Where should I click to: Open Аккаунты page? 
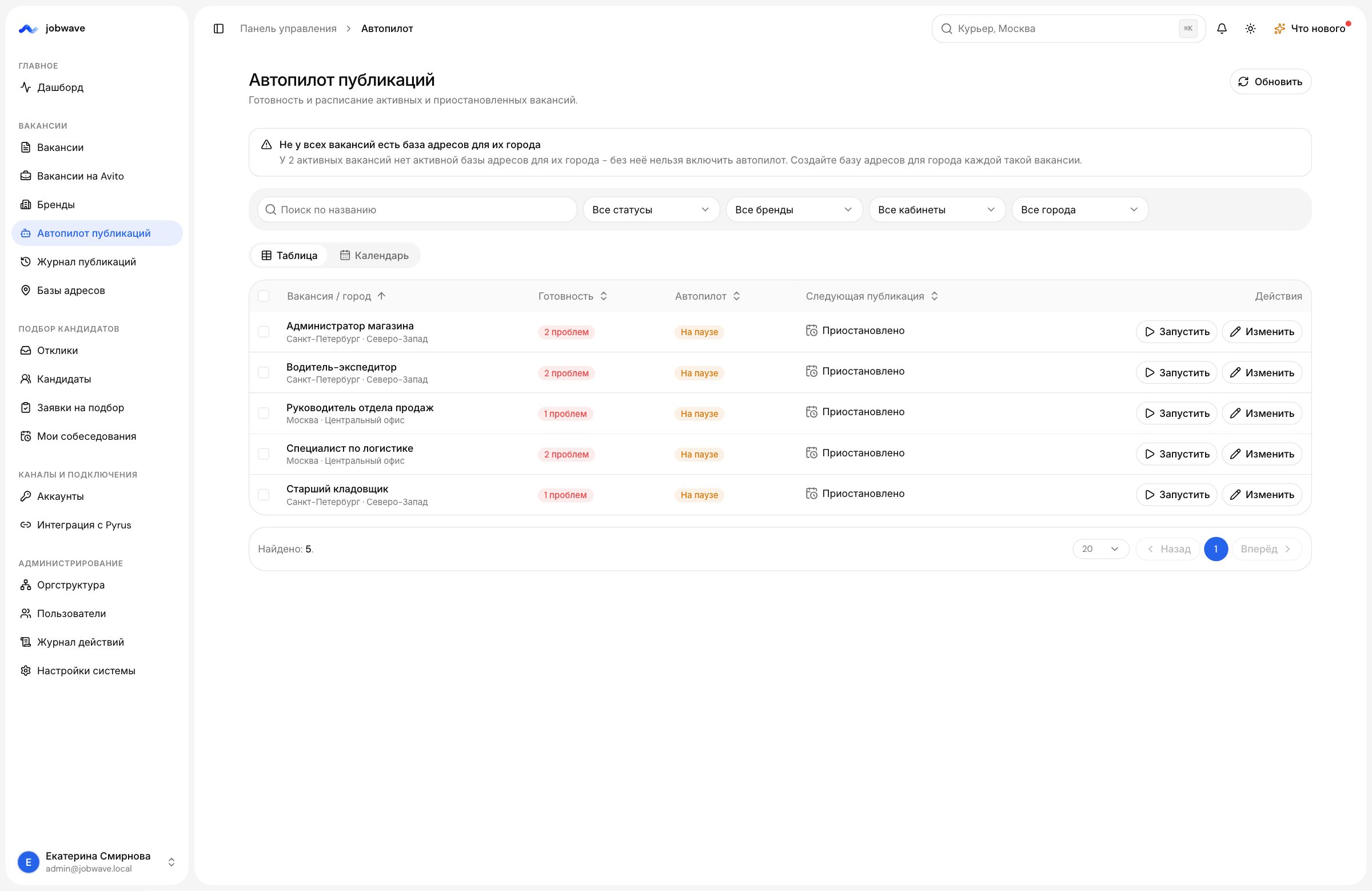click(97, 496)
